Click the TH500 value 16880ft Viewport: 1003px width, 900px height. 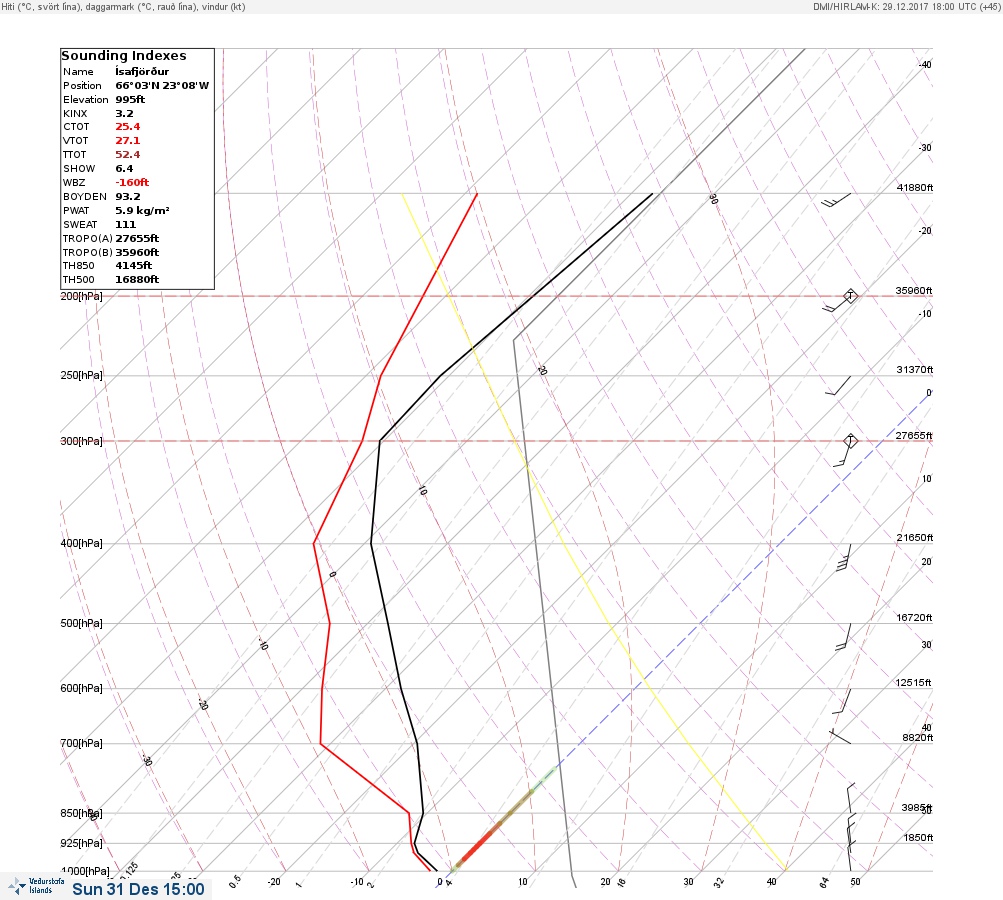pyautogui.click(x=137, y=280)
